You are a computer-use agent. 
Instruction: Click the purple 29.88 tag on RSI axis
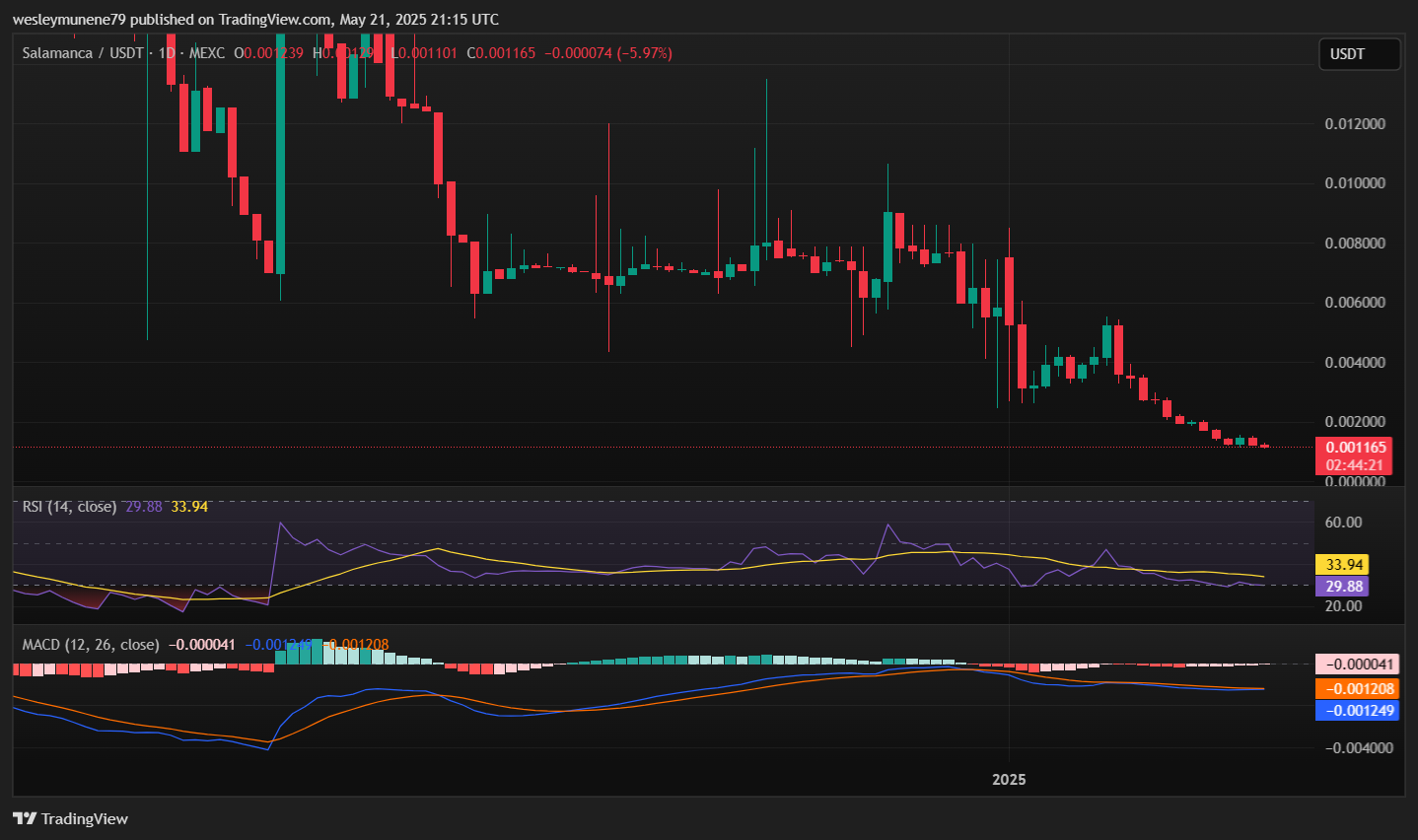coord(1342,587)
